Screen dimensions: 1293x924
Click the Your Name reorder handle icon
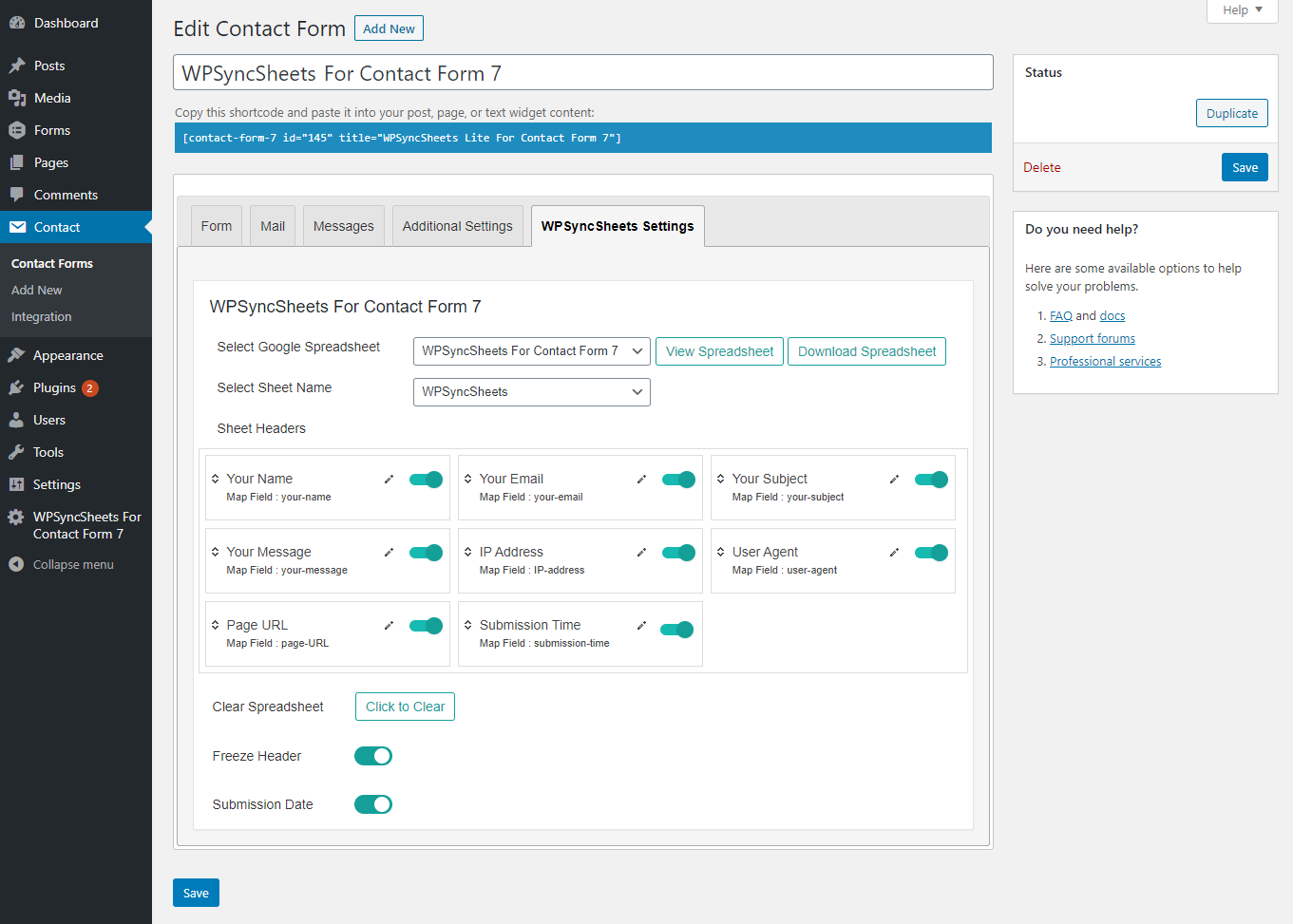(216, 479)
